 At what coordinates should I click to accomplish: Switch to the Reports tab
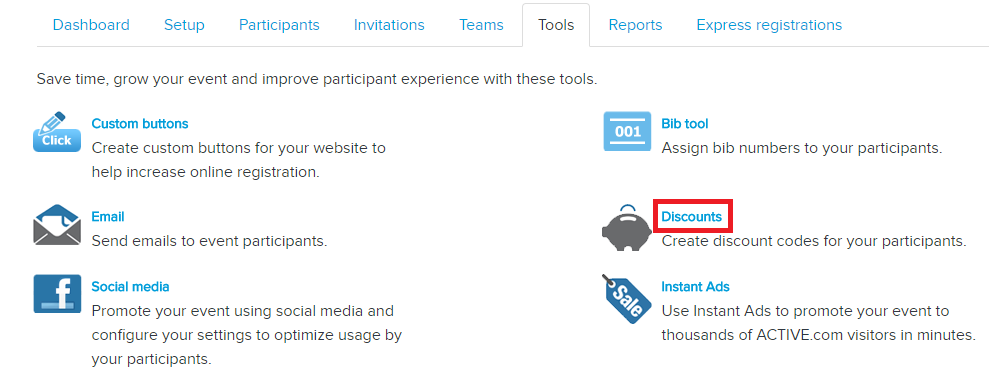(x=635, y=25)
